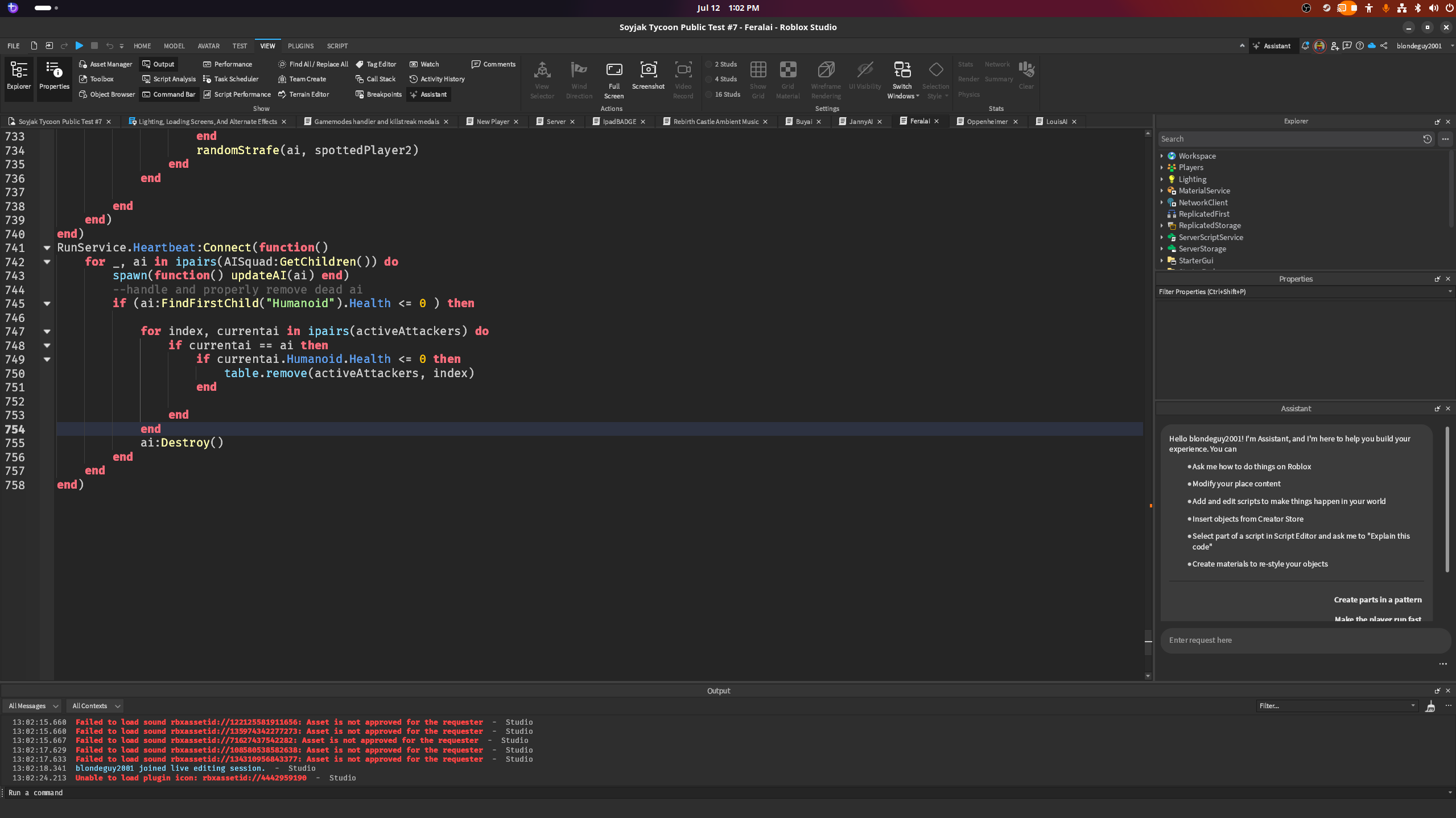Screen dimensions: 1456x818
Task: Open the FILE menu
Action: [x=14, y=46]
